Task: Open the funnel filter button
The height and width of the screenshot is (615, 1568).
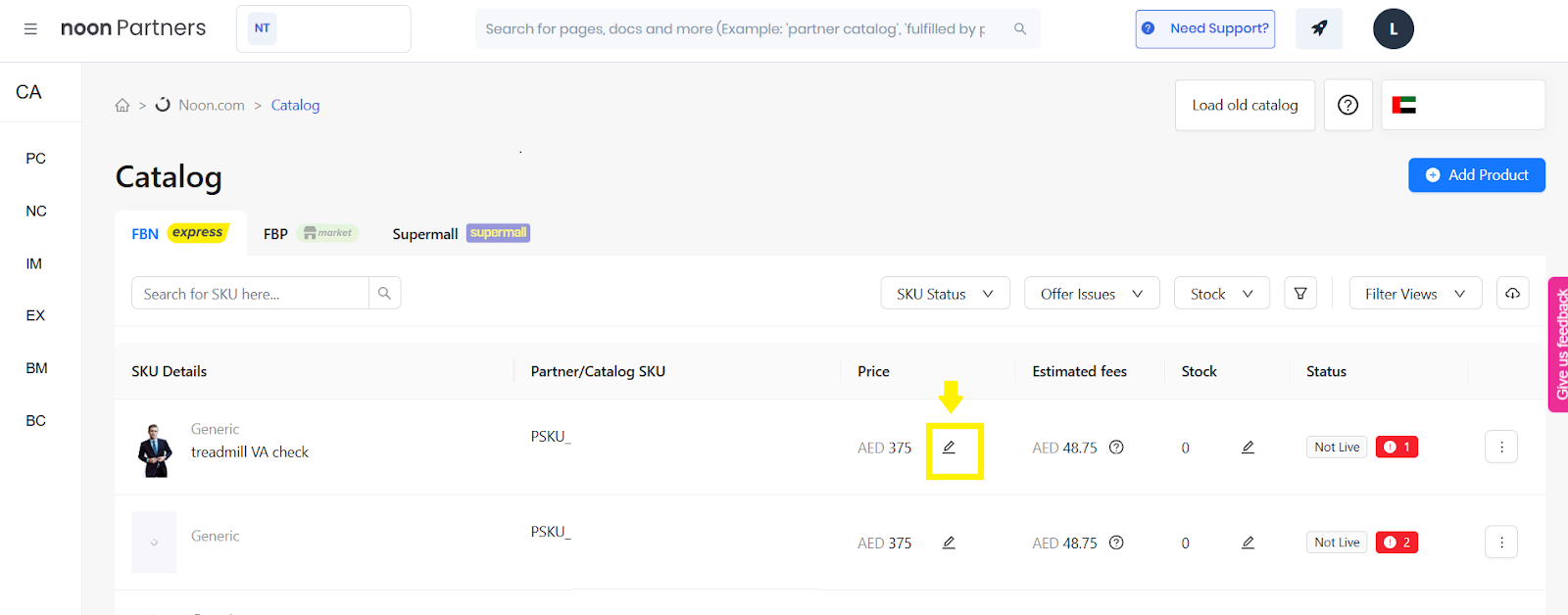Action: (1300, 293)
